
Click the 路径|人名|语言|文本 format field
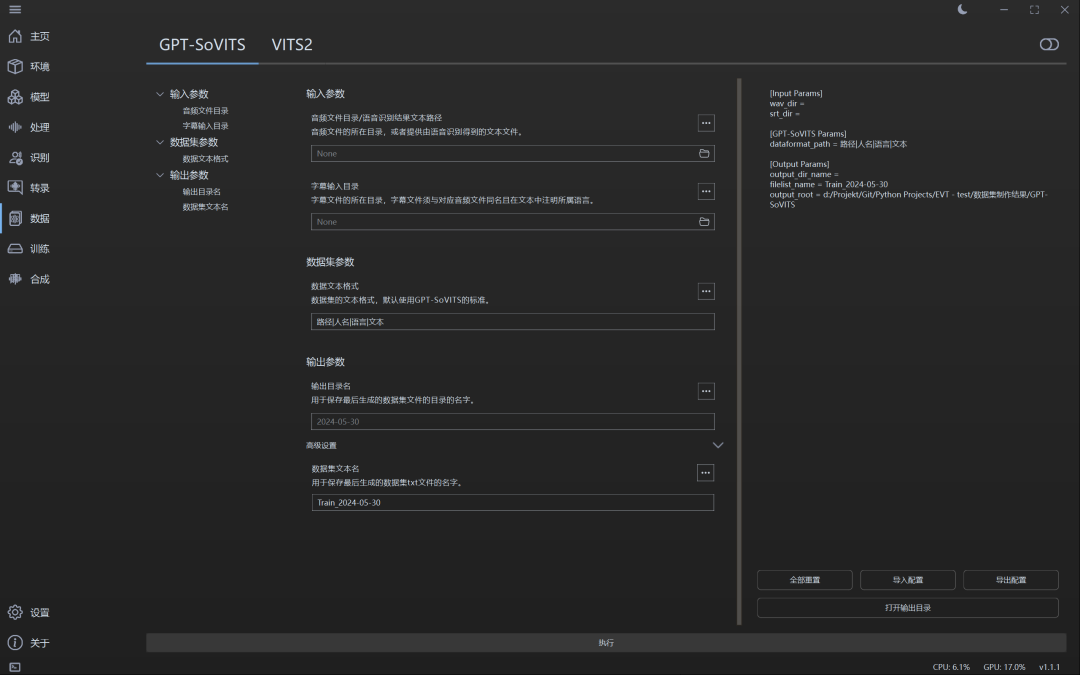tap(512, 322)
